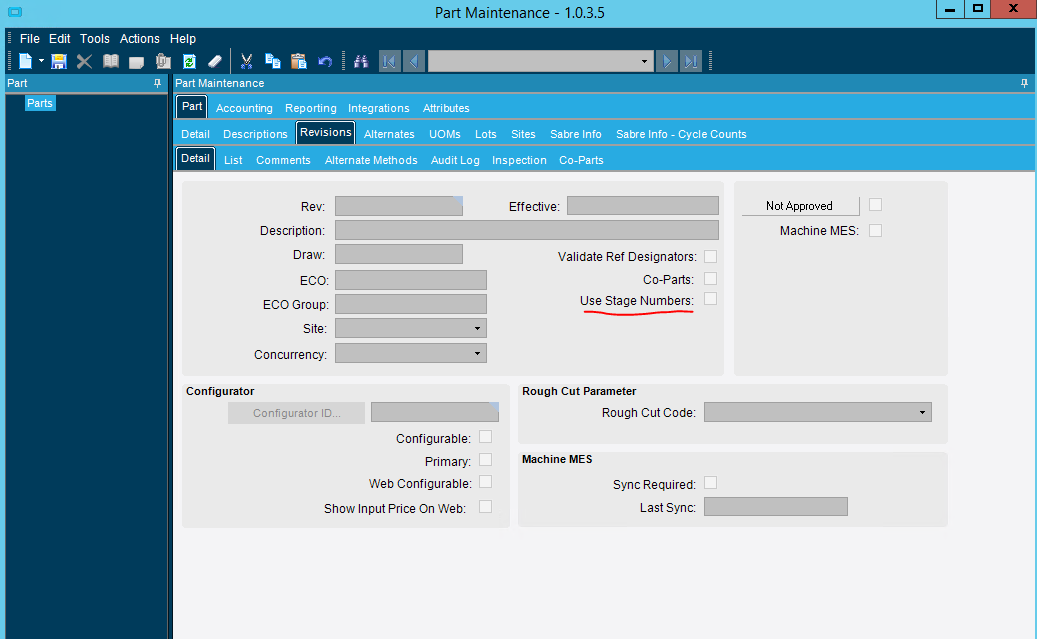Open the Concurrency dropdown
This screenshot has height=639, width=1037.
(478, 353)
